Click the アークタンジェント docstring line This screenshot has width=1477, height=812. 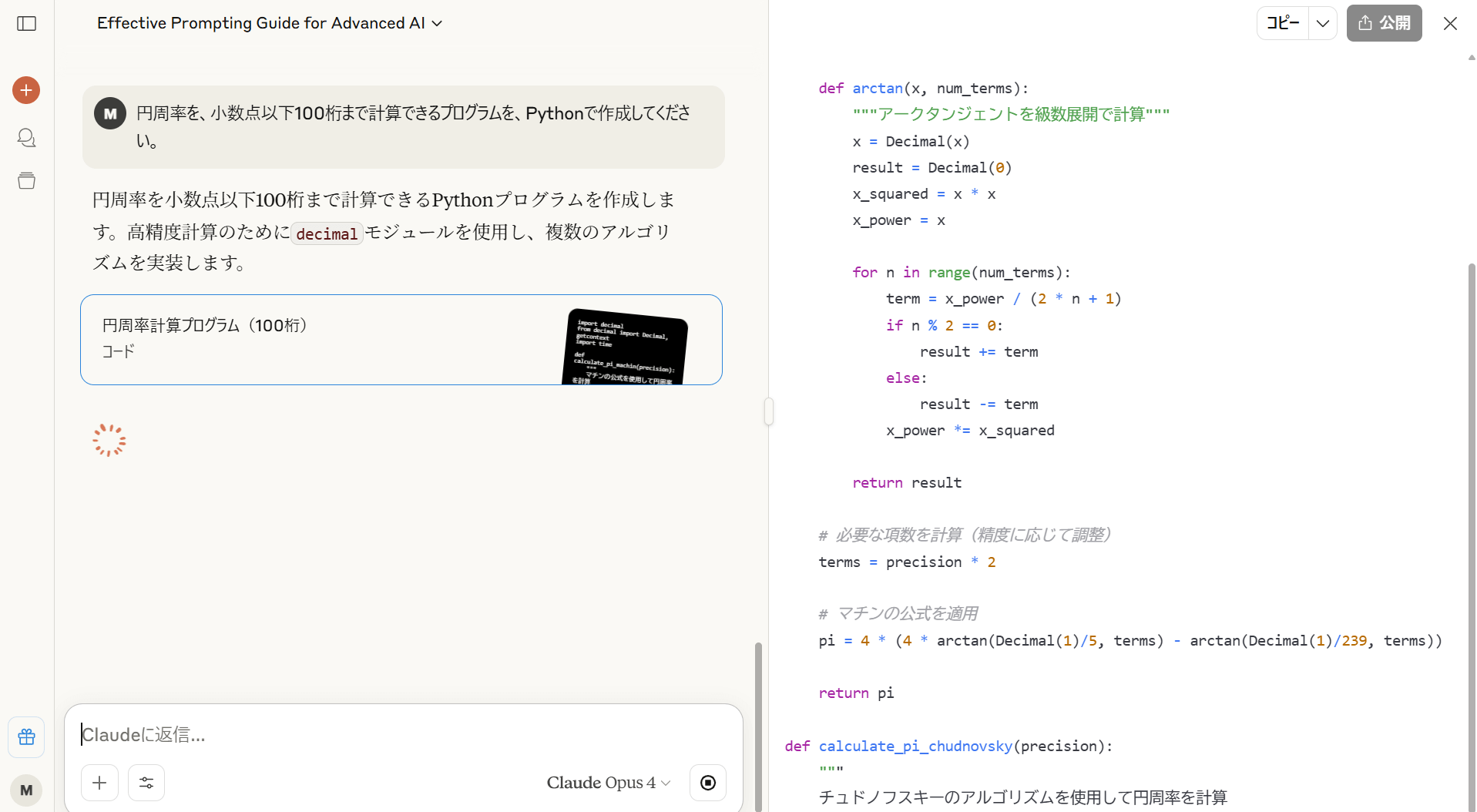click(x=1011, y=115)
